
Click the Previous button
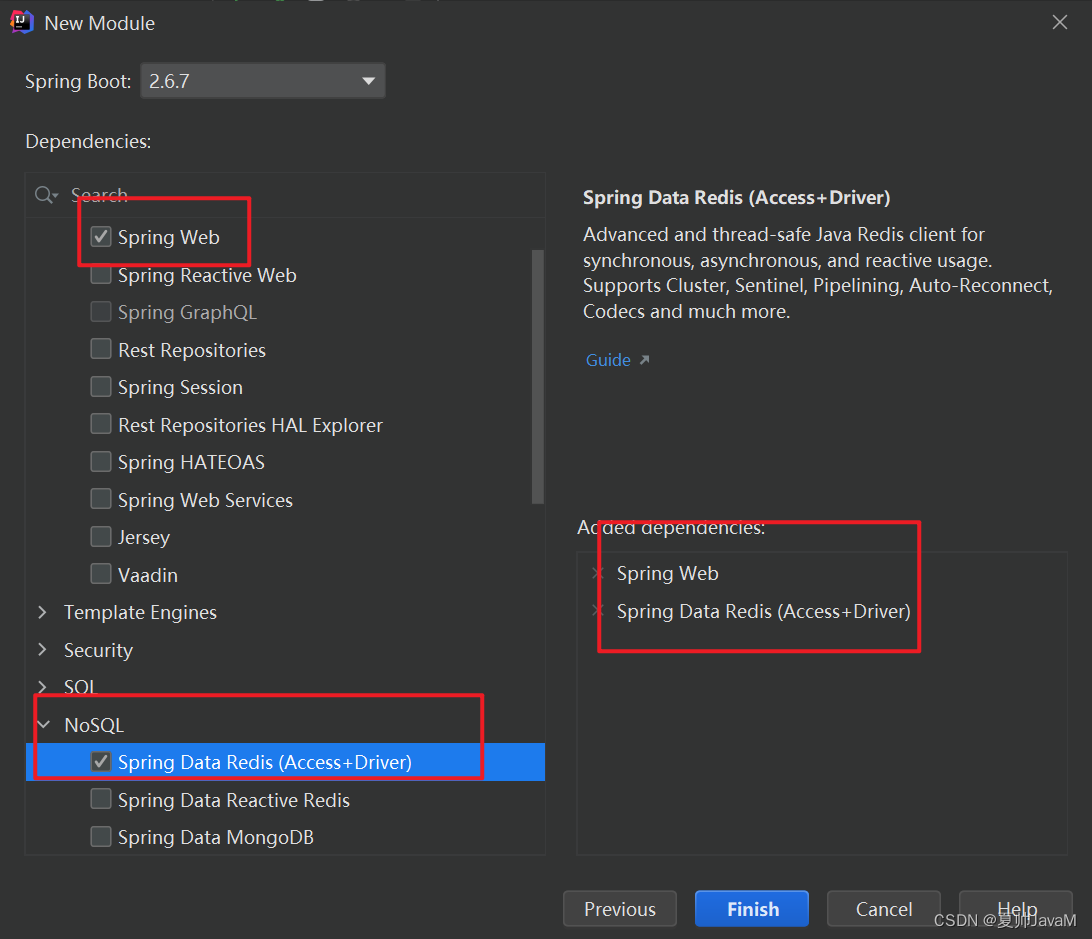[x=620, y=909]
